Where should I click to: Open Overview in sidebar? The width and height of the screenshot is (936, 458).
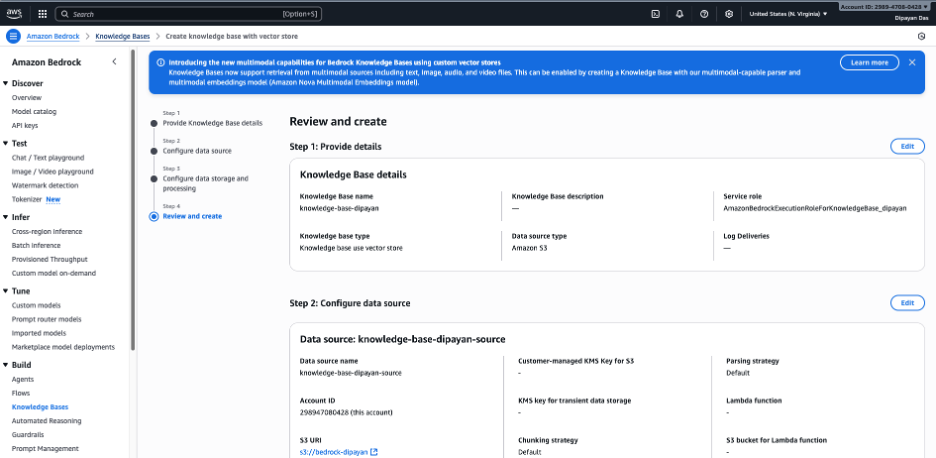pyautogui.click(x=27, y=97)
